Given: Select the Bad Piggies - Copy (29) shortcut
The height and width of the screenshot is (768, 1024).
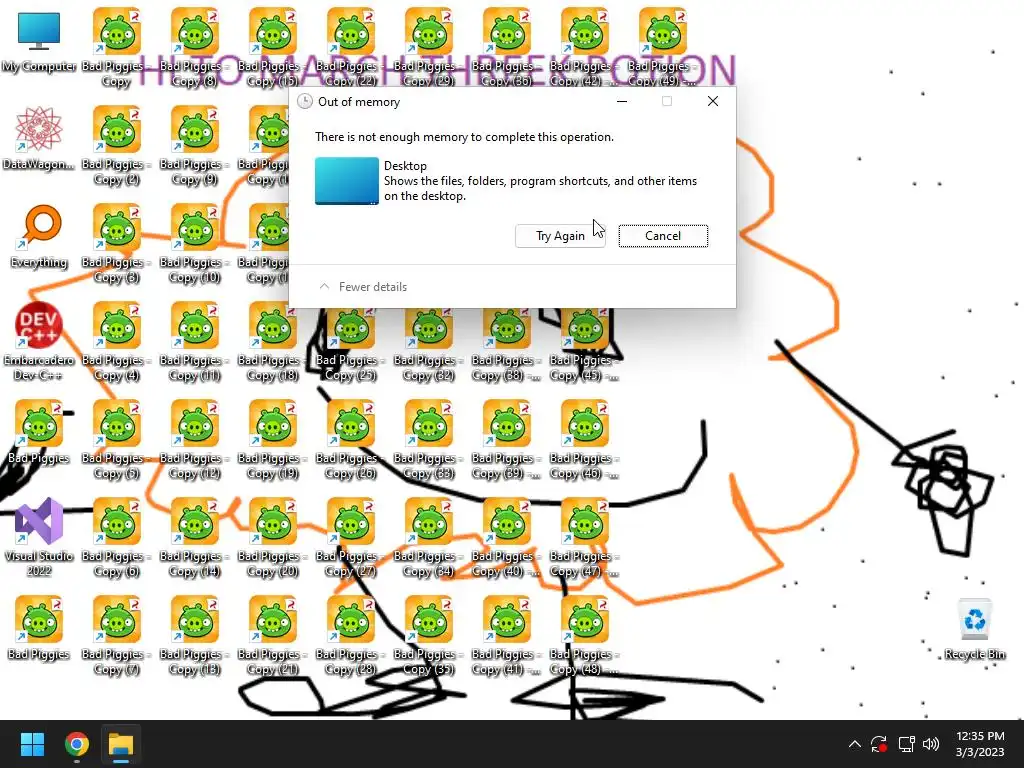Looking at the screenshot, I should point(428,47).
